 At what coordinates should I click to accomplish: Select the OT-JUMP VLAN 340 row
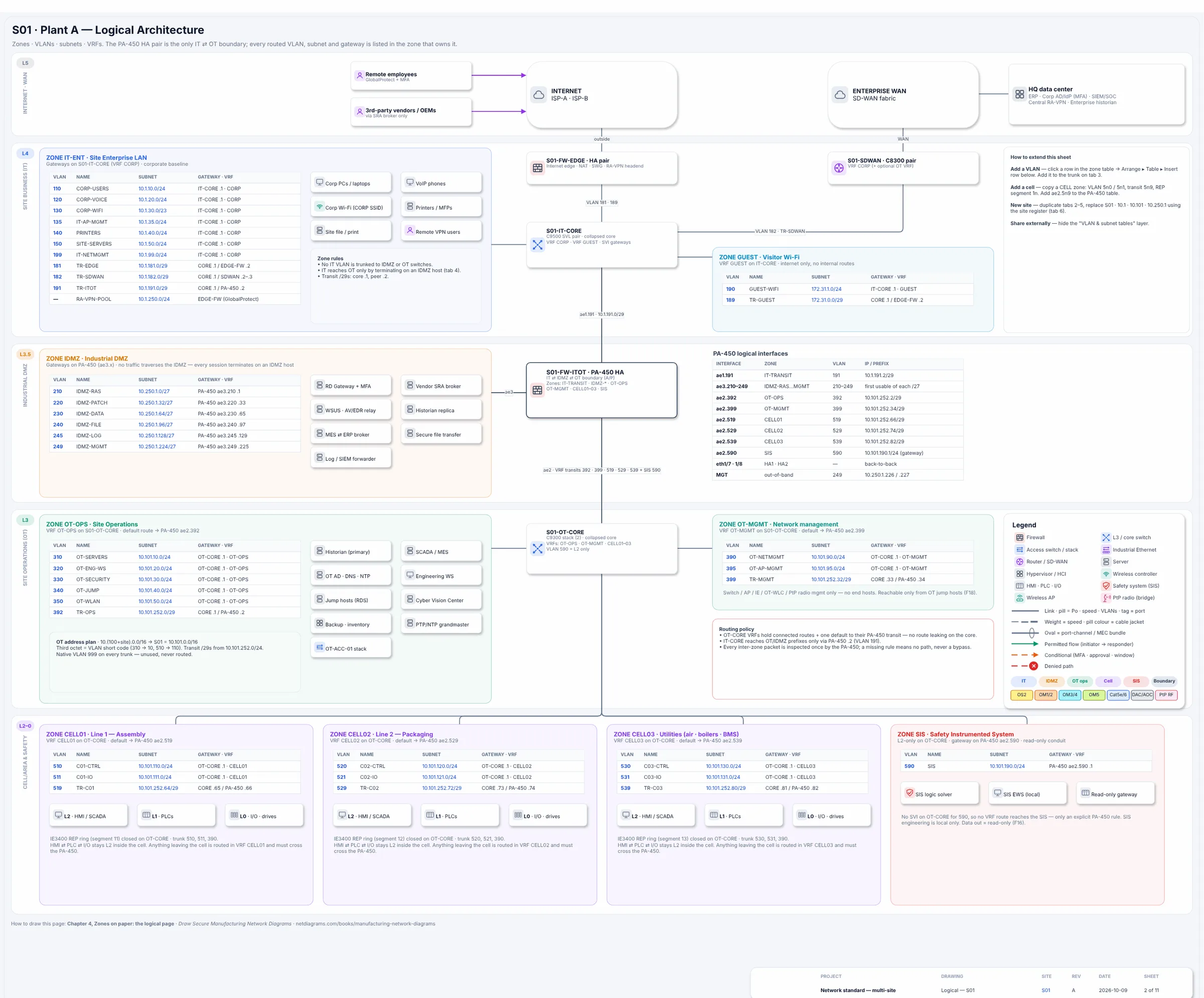(175, 590)
